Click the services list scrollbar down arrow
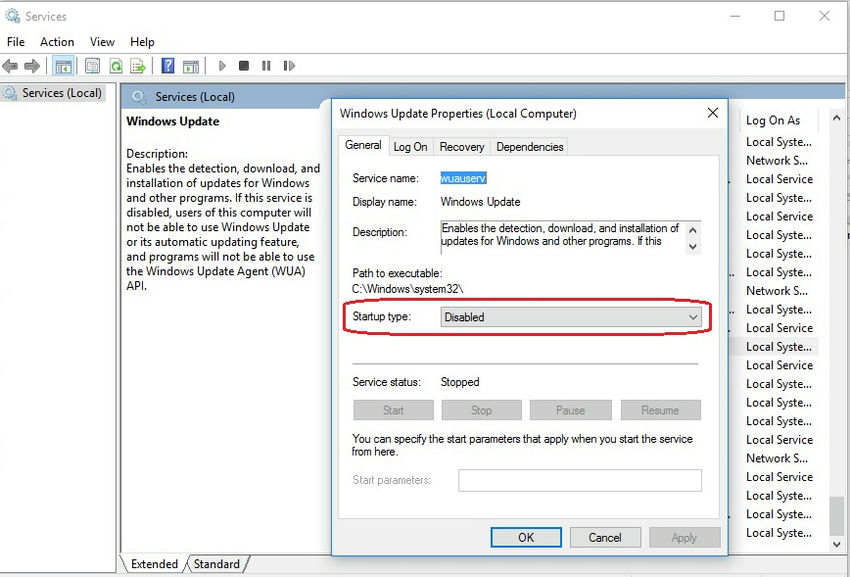This screenshot has height=577, width=850. (x=836, y=544)
